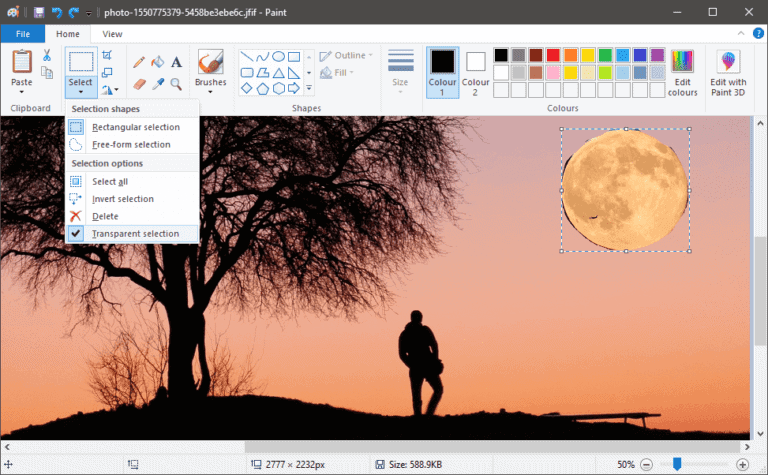Select the Eraser tool
768x475 pixels.
[139, 83]
